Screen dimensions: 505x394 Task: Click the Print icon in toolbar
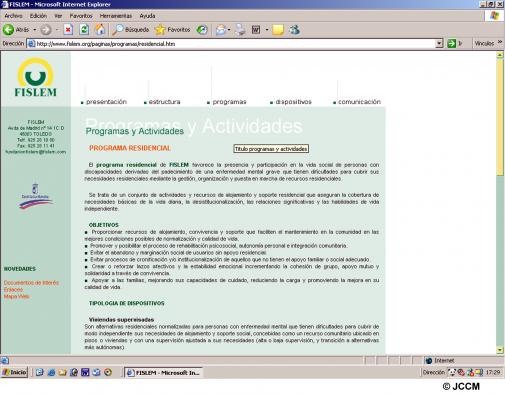pos(240,30)
